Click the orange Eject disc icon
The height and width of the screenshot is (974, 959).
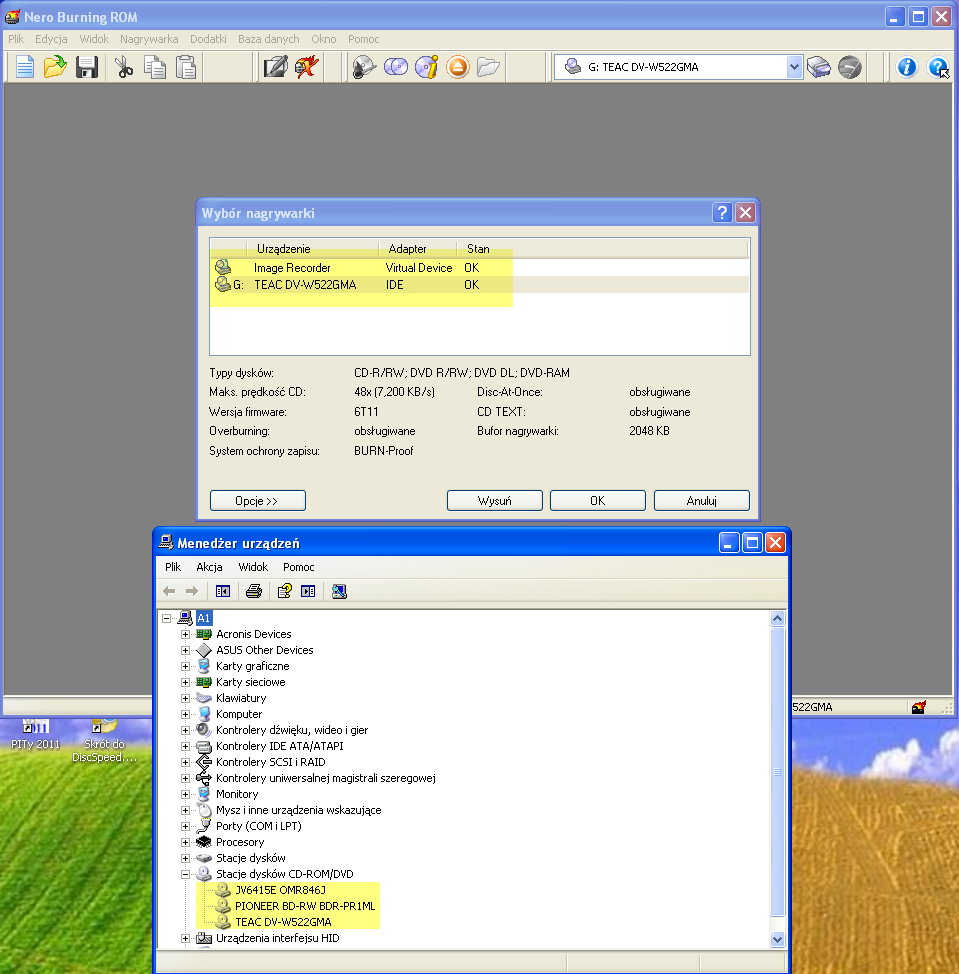pyautogui.click(x=458, y=67)
